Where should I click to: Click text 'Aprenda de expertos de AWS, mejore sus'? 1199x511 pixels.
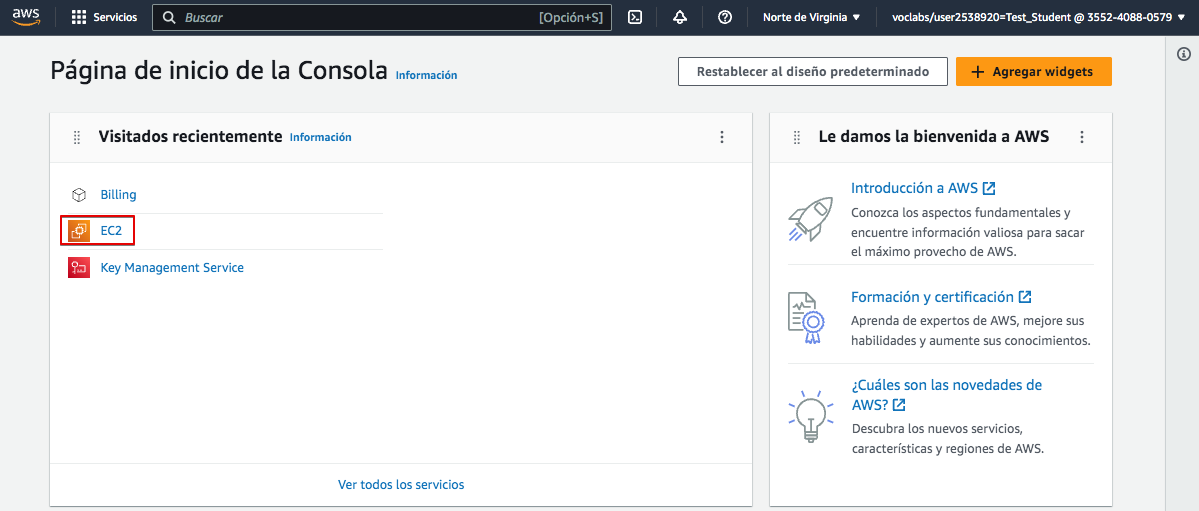pos(967,321)
